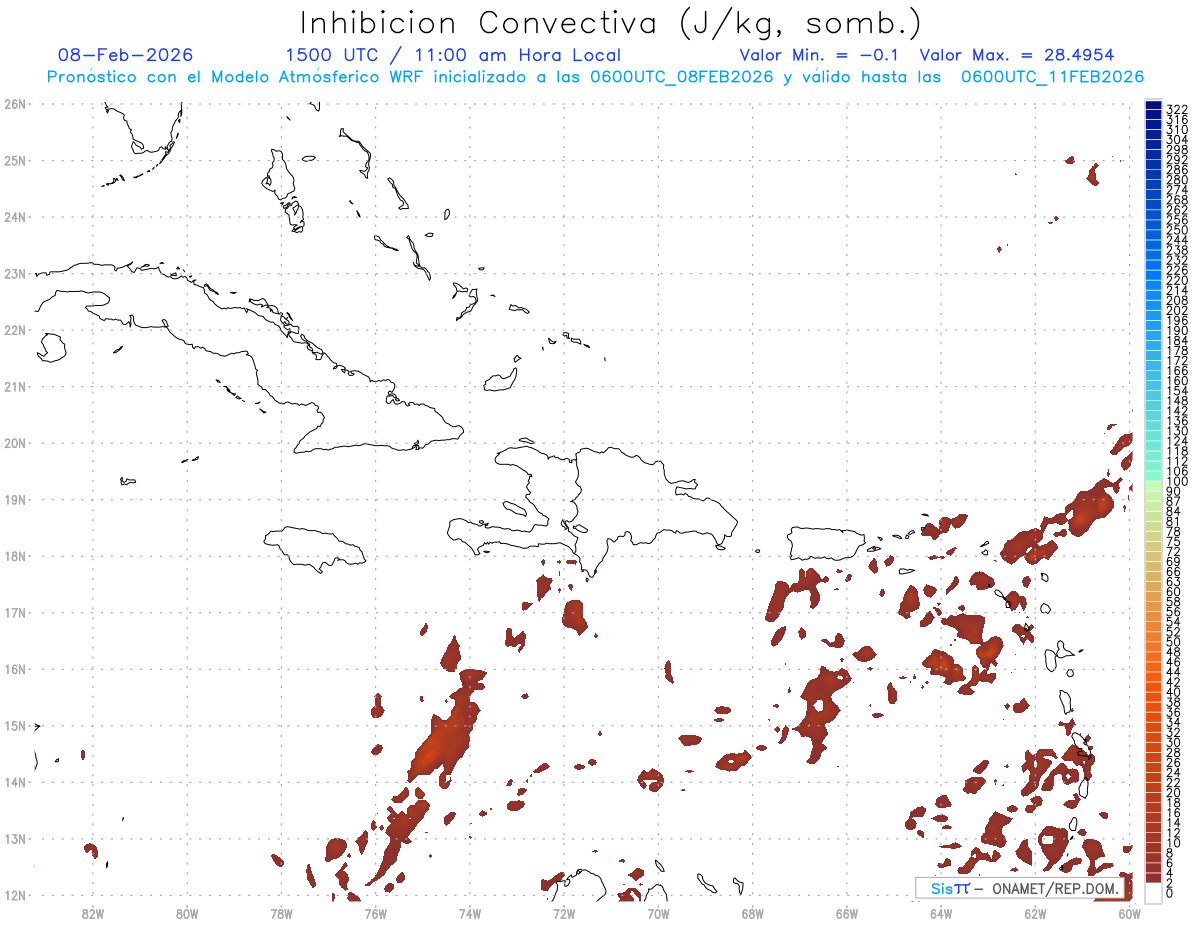
Task: Click the 76W longitude label
Action: (375, 913)
